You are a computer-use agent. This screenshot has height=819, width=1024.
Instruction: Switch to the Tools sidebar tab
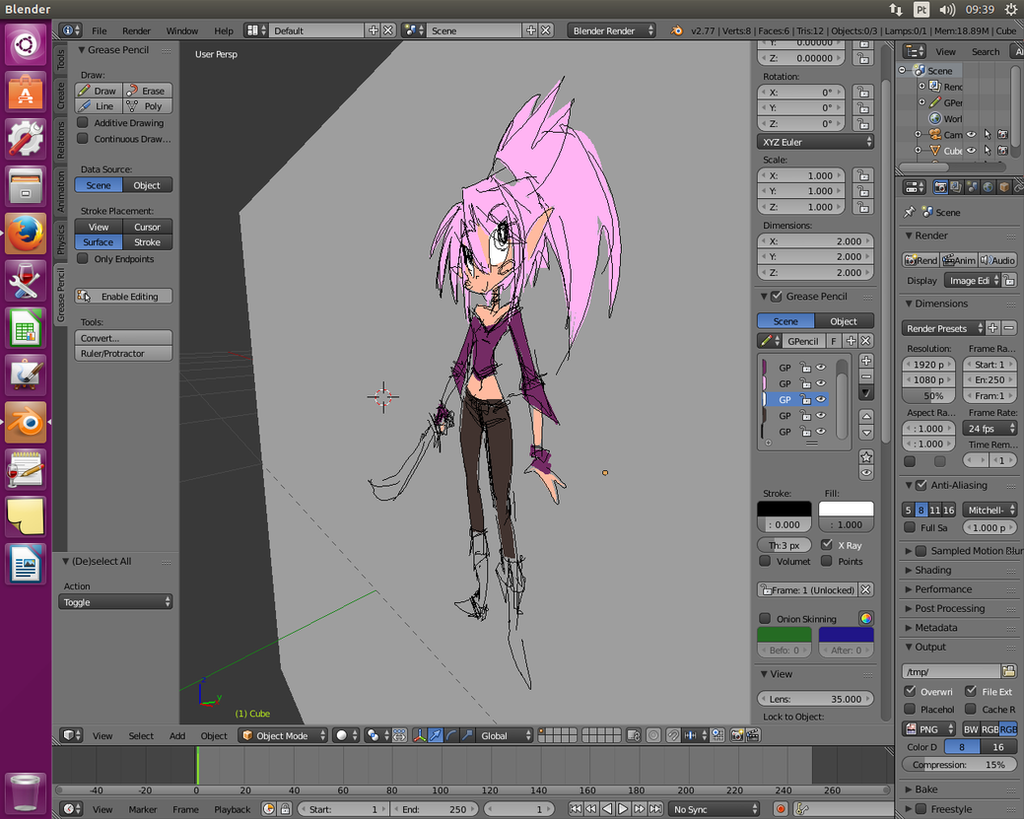60,59
